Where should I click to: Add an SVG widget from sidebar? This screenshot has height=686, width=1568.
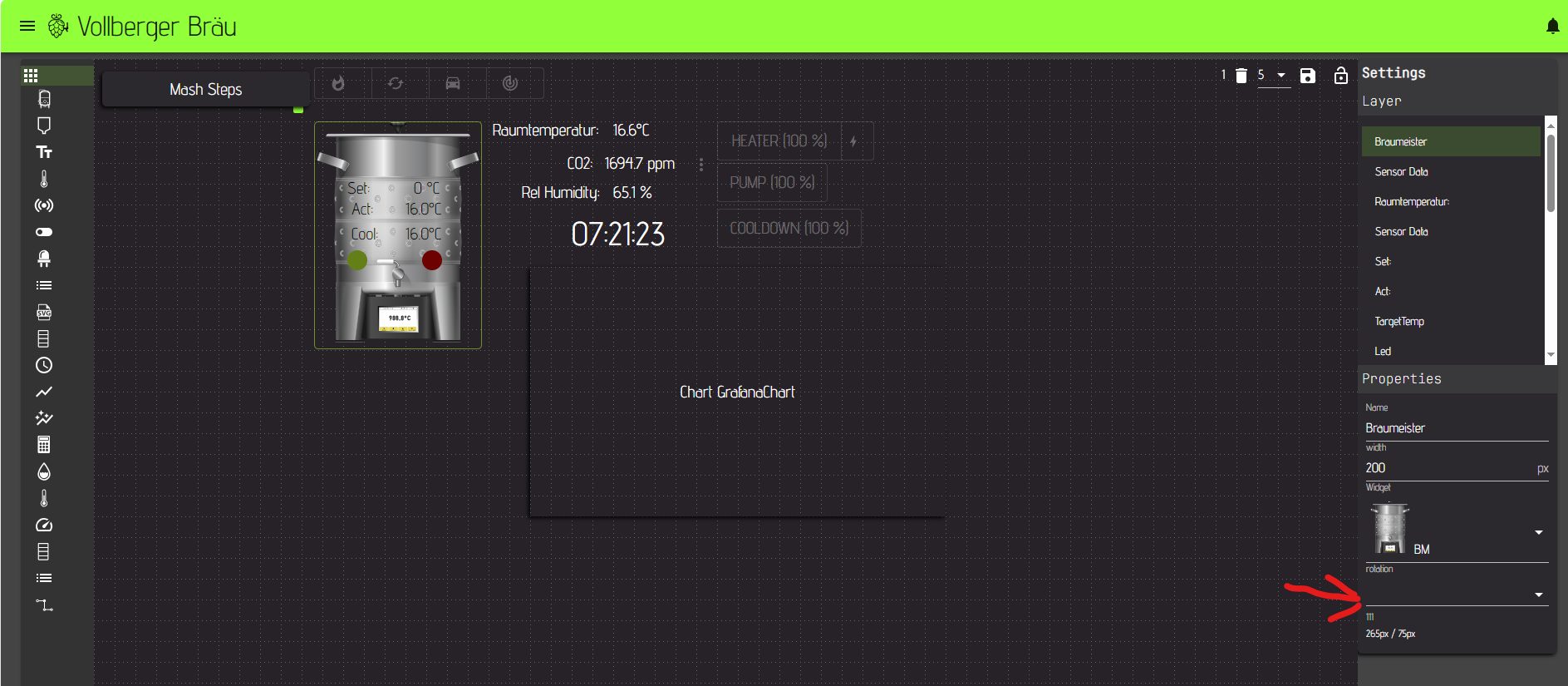(x=44, y=313)
